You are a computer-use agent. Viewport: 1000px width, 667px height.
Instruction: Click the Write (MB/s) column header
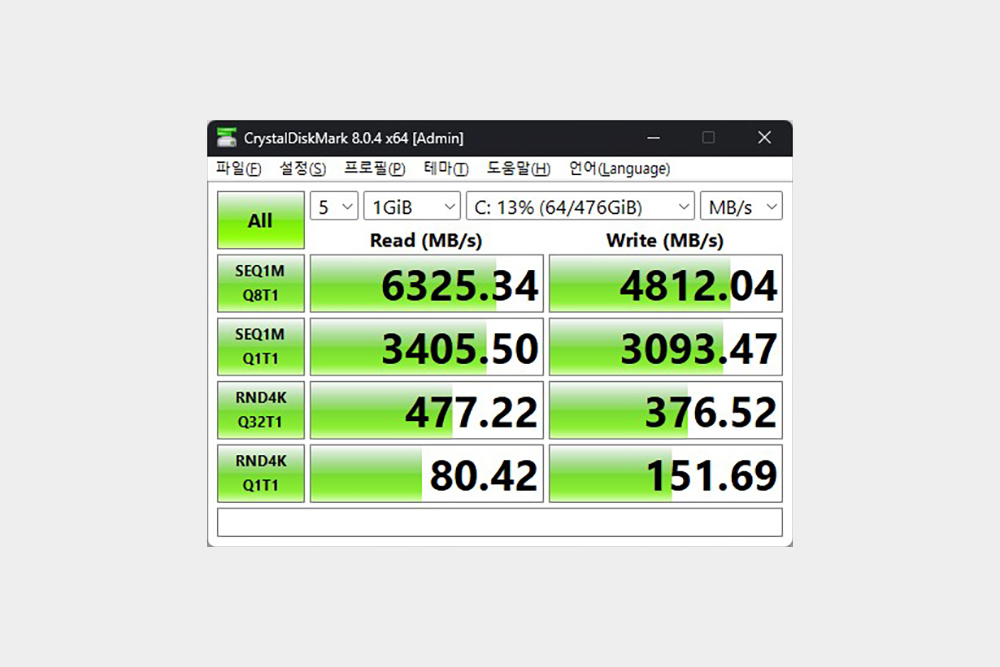click(665, 240)
